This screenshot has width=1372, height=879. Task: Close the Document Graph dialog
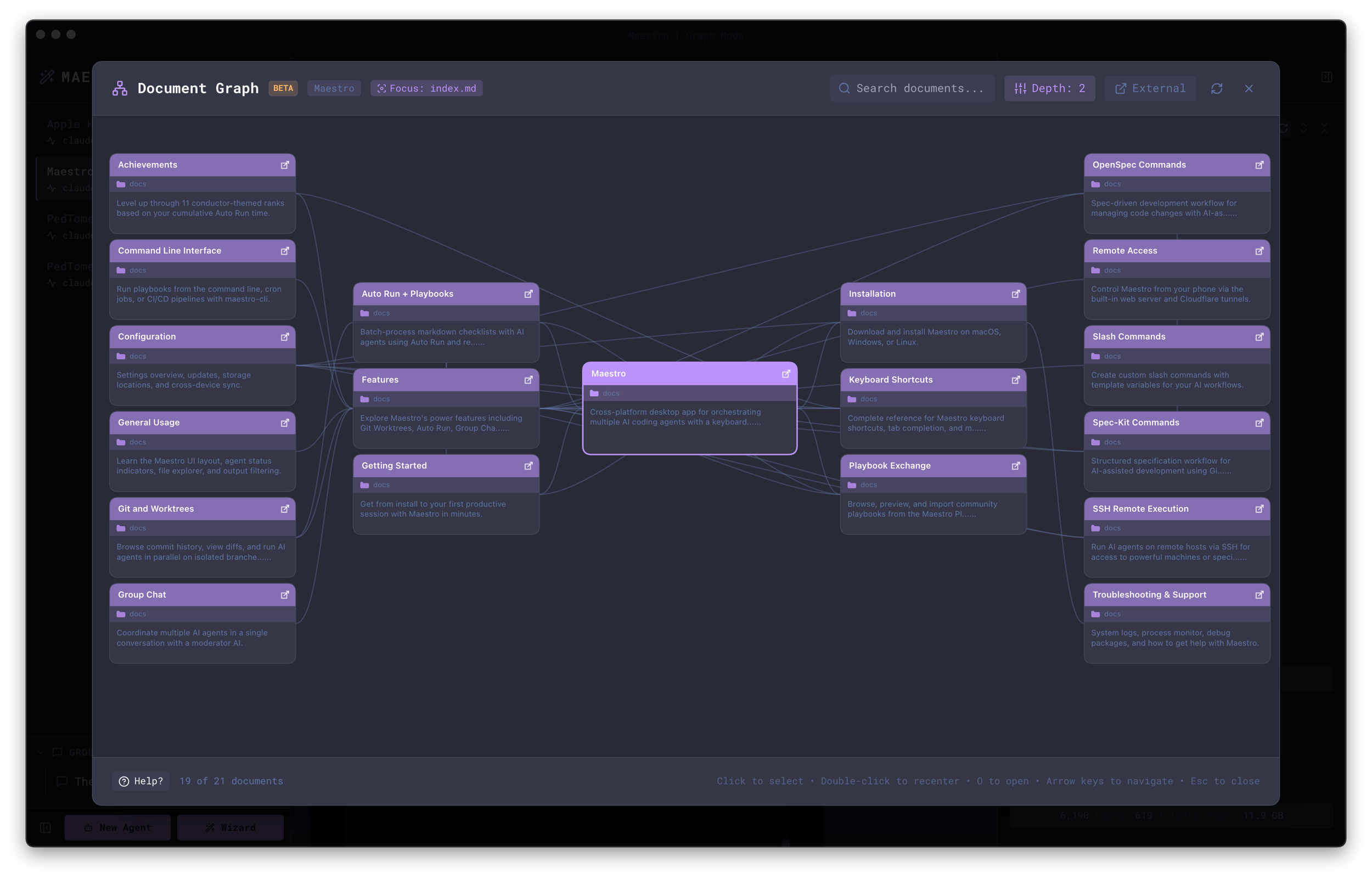1249,88
